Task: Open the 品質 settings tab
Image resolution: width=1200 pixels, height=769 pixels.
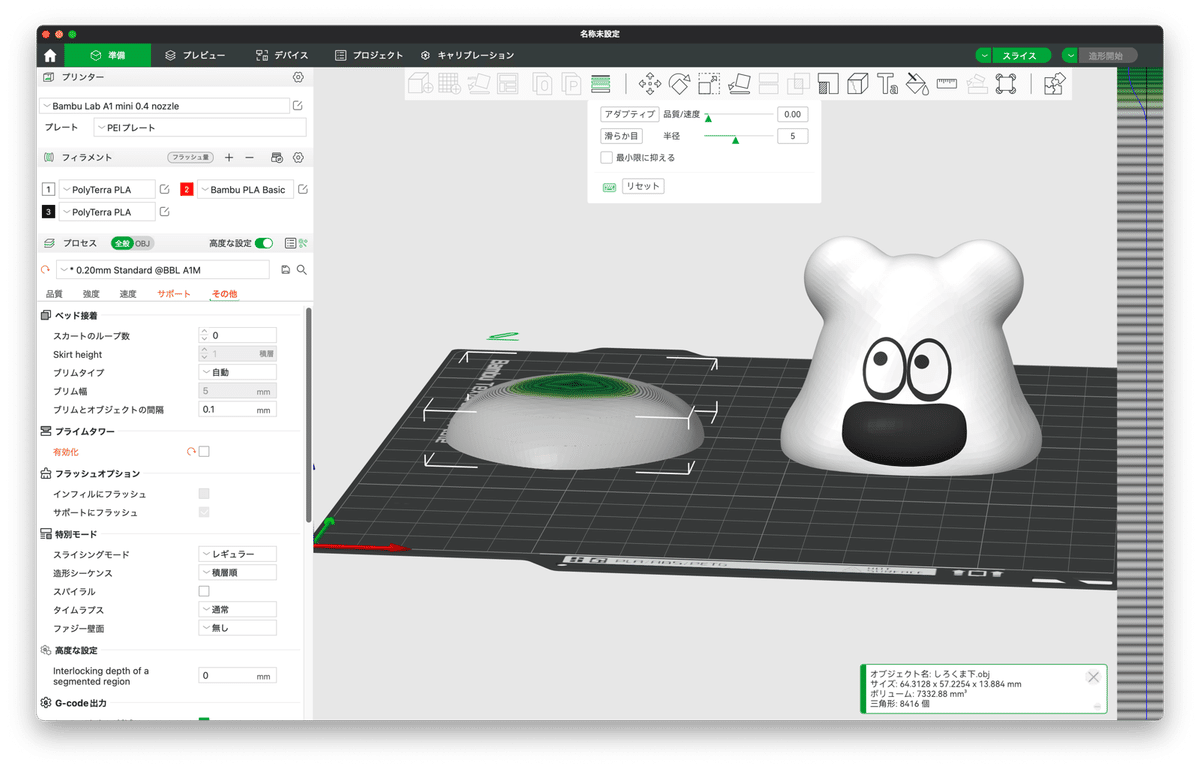Action: click(x=54, y=294)
